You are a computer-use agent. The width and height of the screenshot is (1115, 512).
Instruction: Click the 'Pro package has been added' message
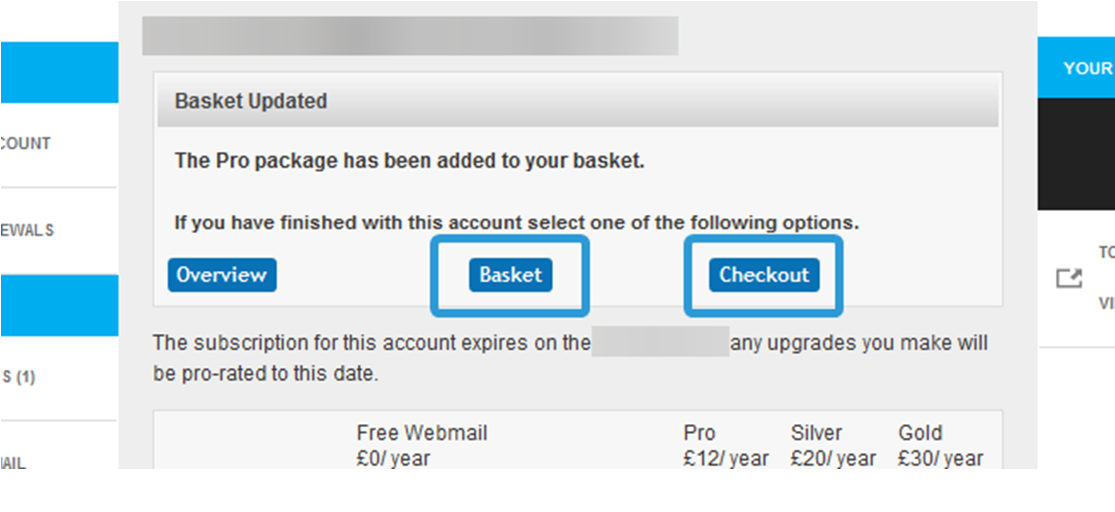pyautogui.click(x=409, y=160)
